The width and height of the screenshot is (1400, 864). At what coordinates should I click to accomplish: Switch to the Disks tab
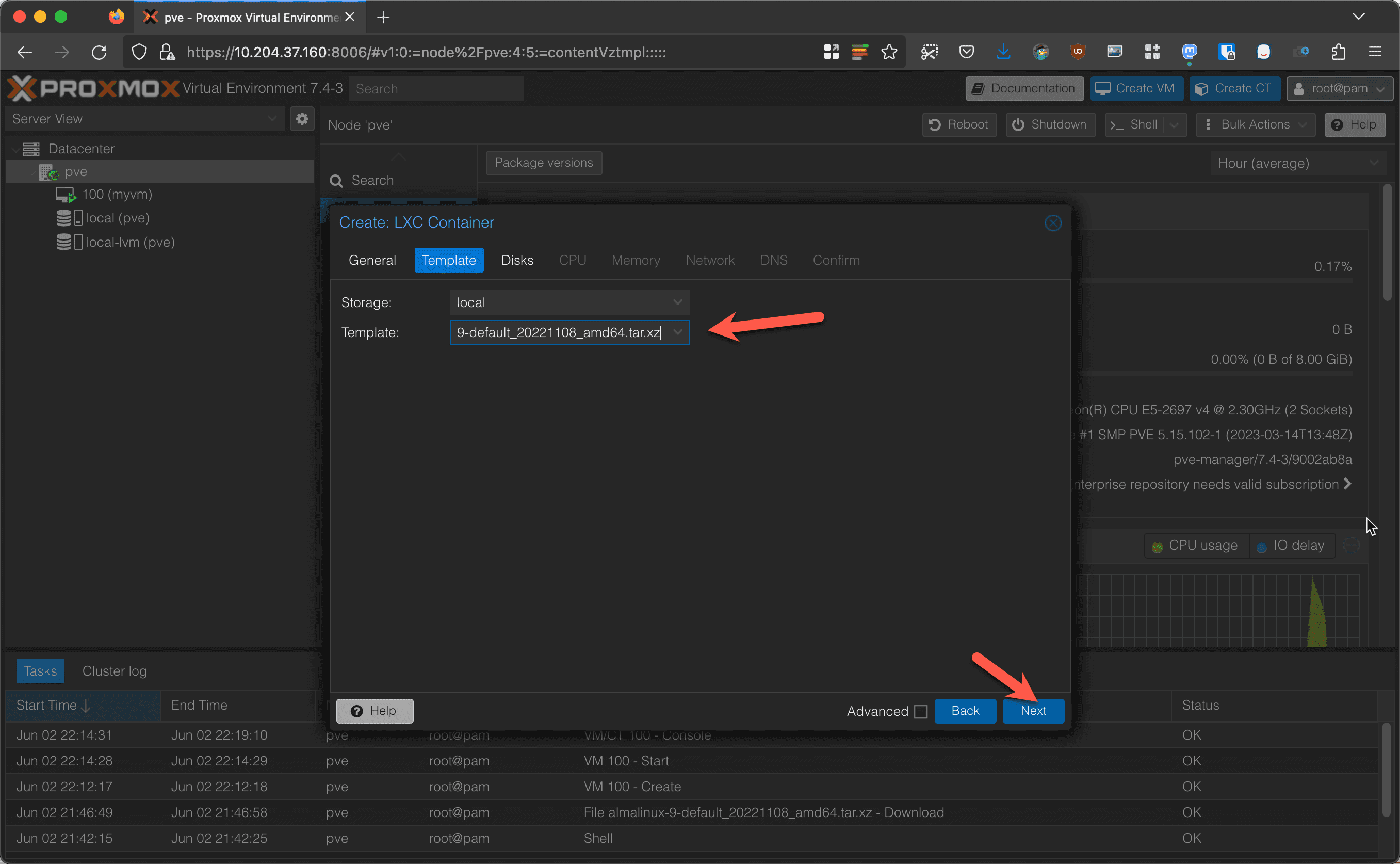(x=517, y=260)
